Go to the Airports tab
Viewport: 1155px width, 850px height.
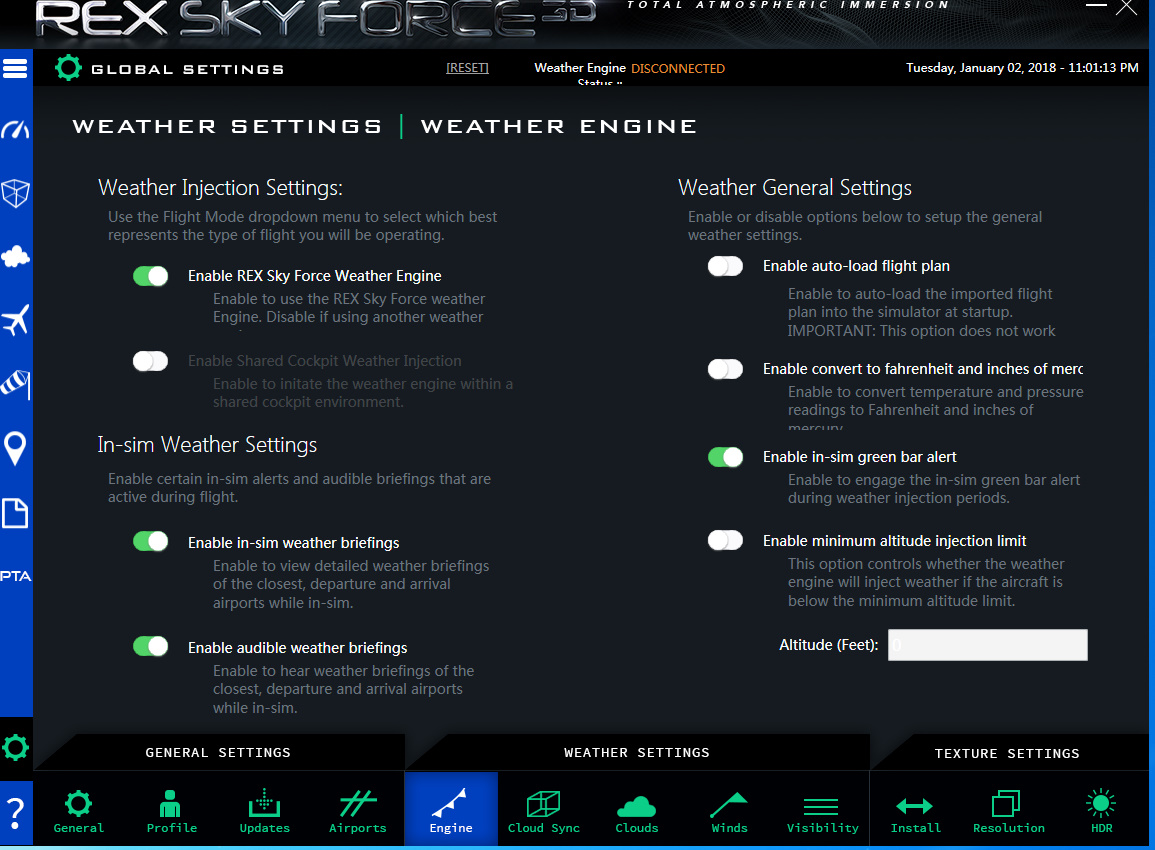[x=358, y=812]
